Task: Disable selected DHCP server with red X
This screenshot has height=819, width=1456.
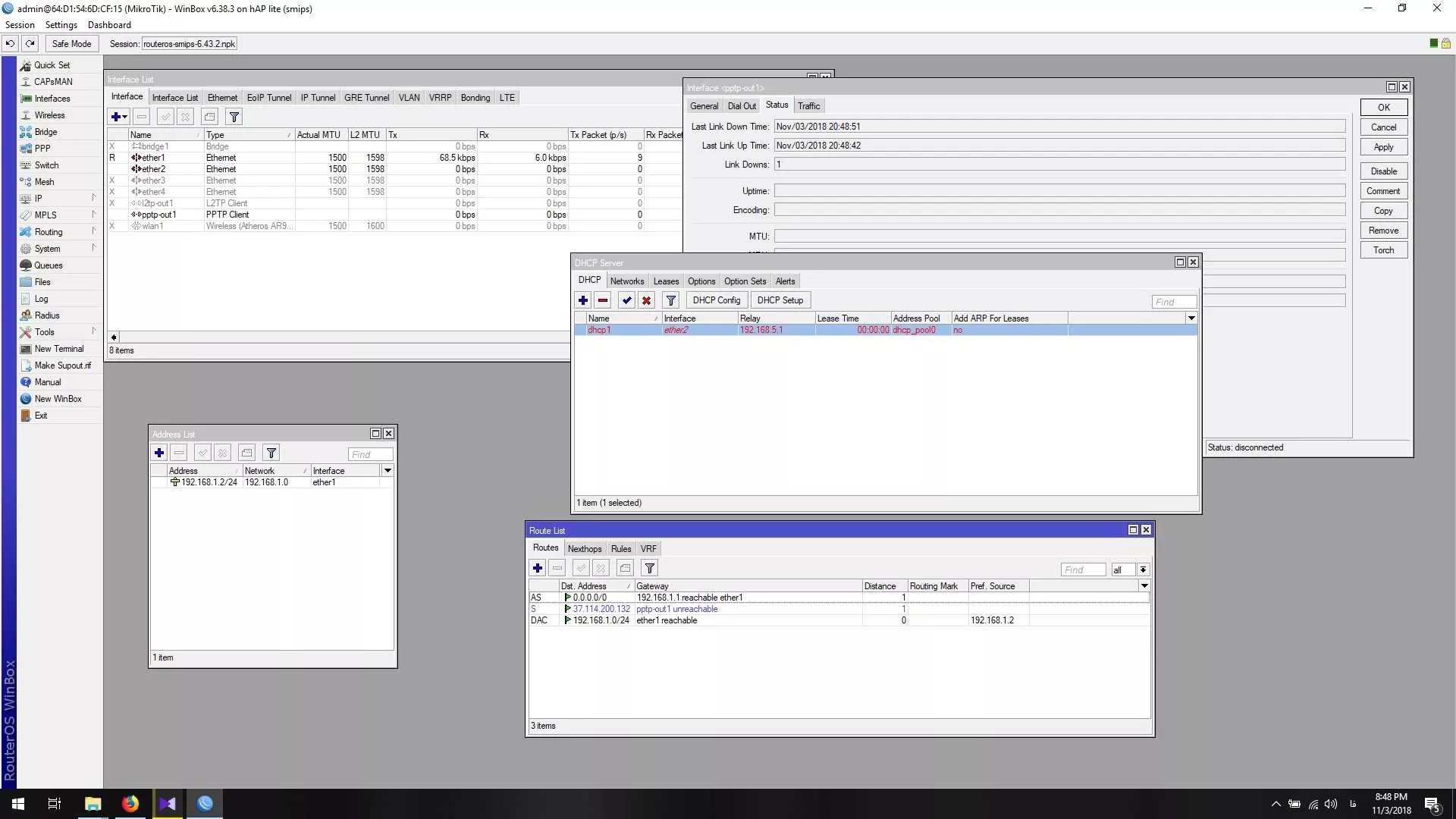Action: (x=647, y=300)
